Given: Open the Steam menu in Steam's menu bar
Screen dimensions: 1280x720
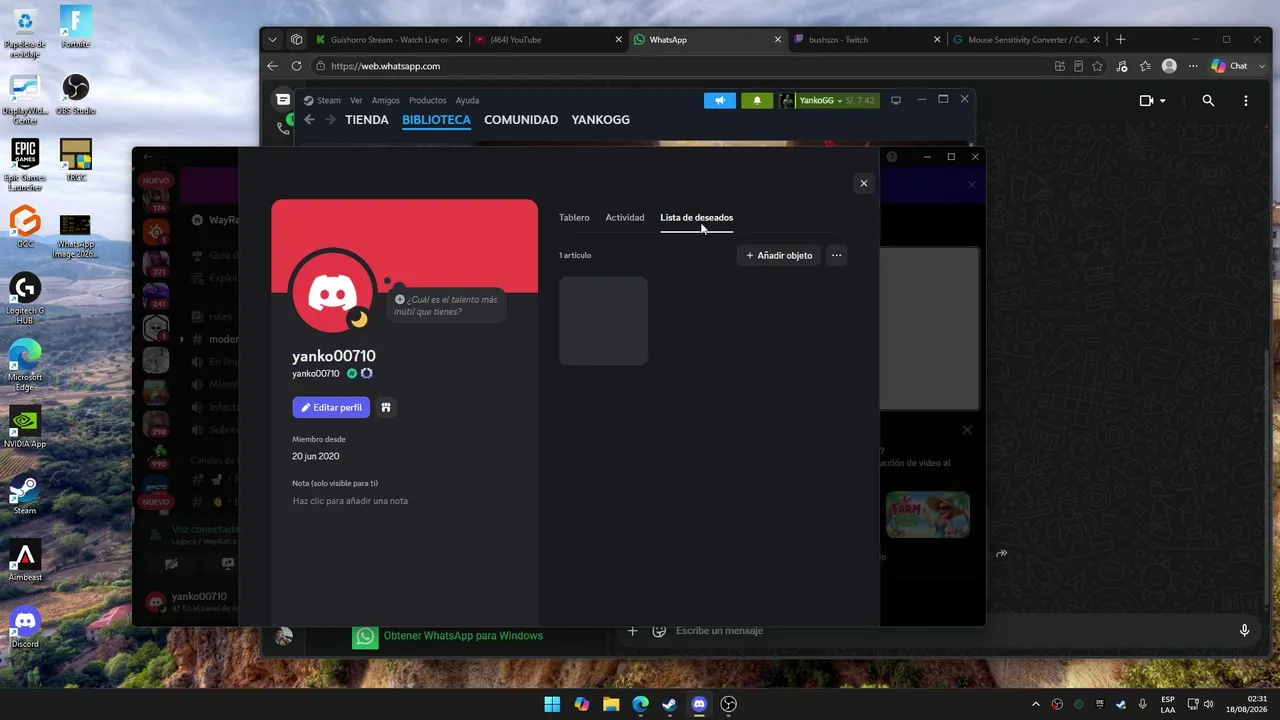Looking at the screenshot, I should [322, 100].
